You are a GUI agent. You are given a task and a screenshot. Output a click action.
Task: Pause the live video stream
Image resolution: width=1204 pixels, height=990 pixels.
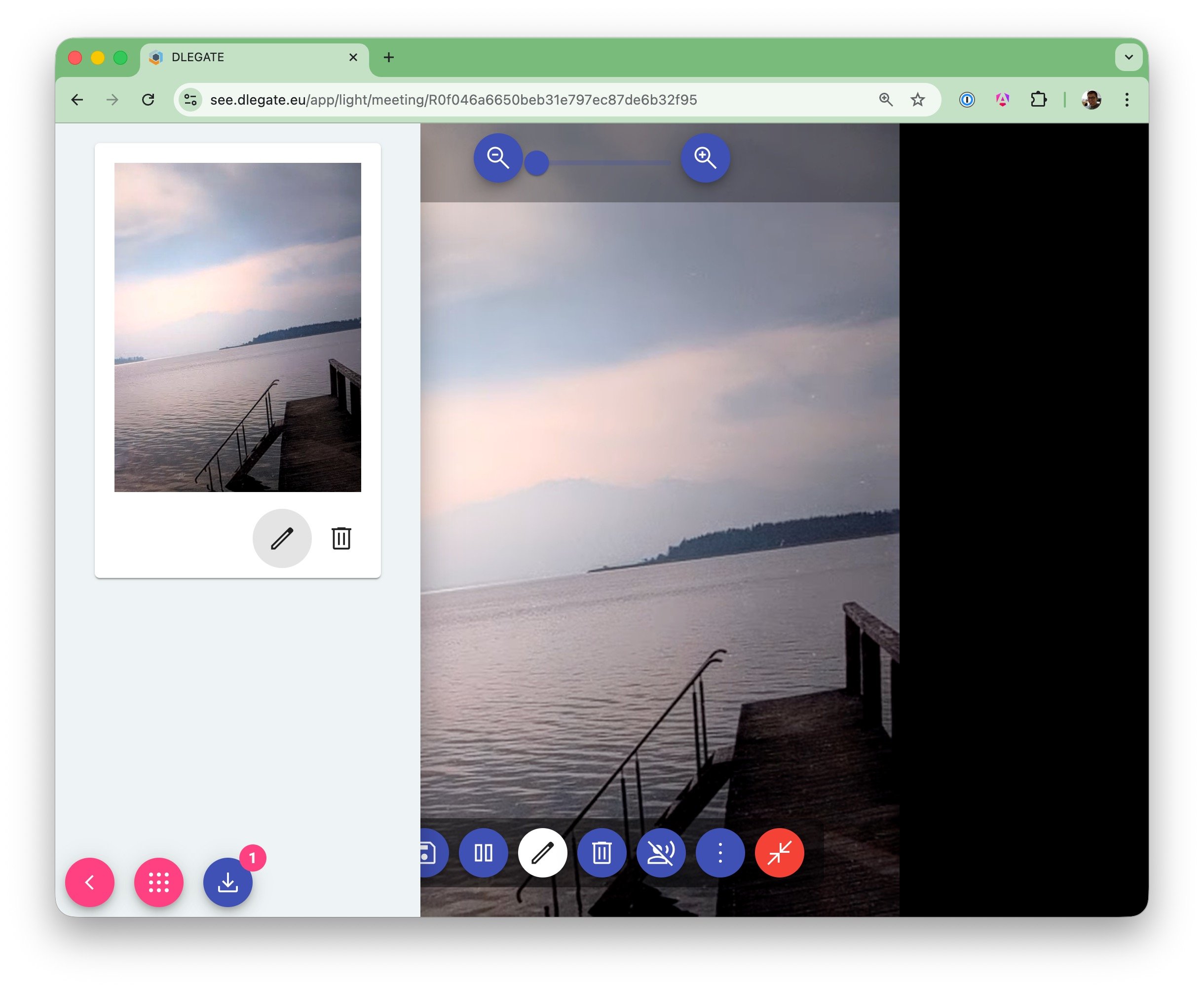tap(484, 852)
